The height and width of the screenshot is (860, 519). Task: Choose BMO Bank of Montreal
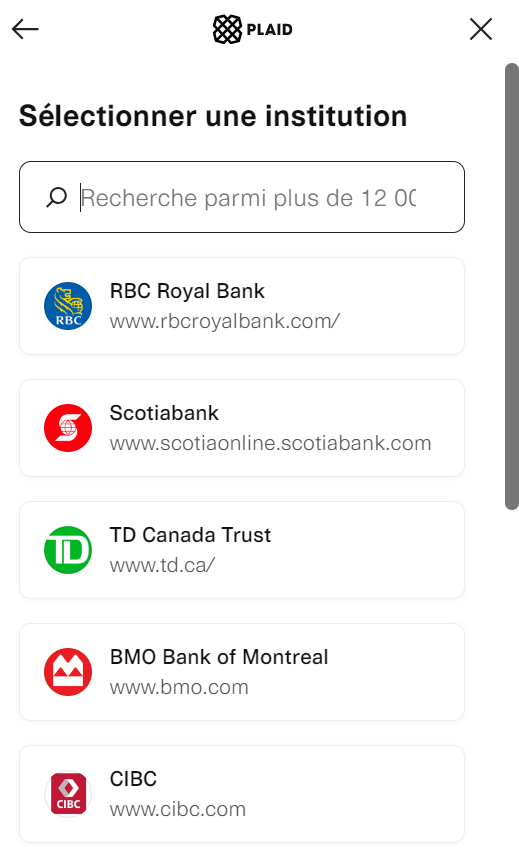[242, 672]
